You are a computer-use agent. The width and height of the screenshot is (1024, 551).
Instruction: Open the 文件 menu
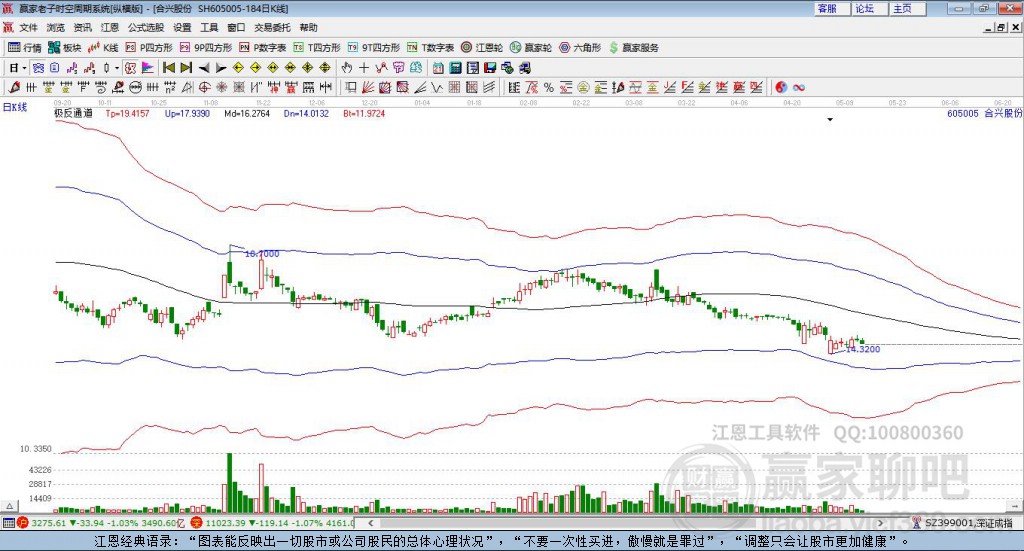point(28,27)
